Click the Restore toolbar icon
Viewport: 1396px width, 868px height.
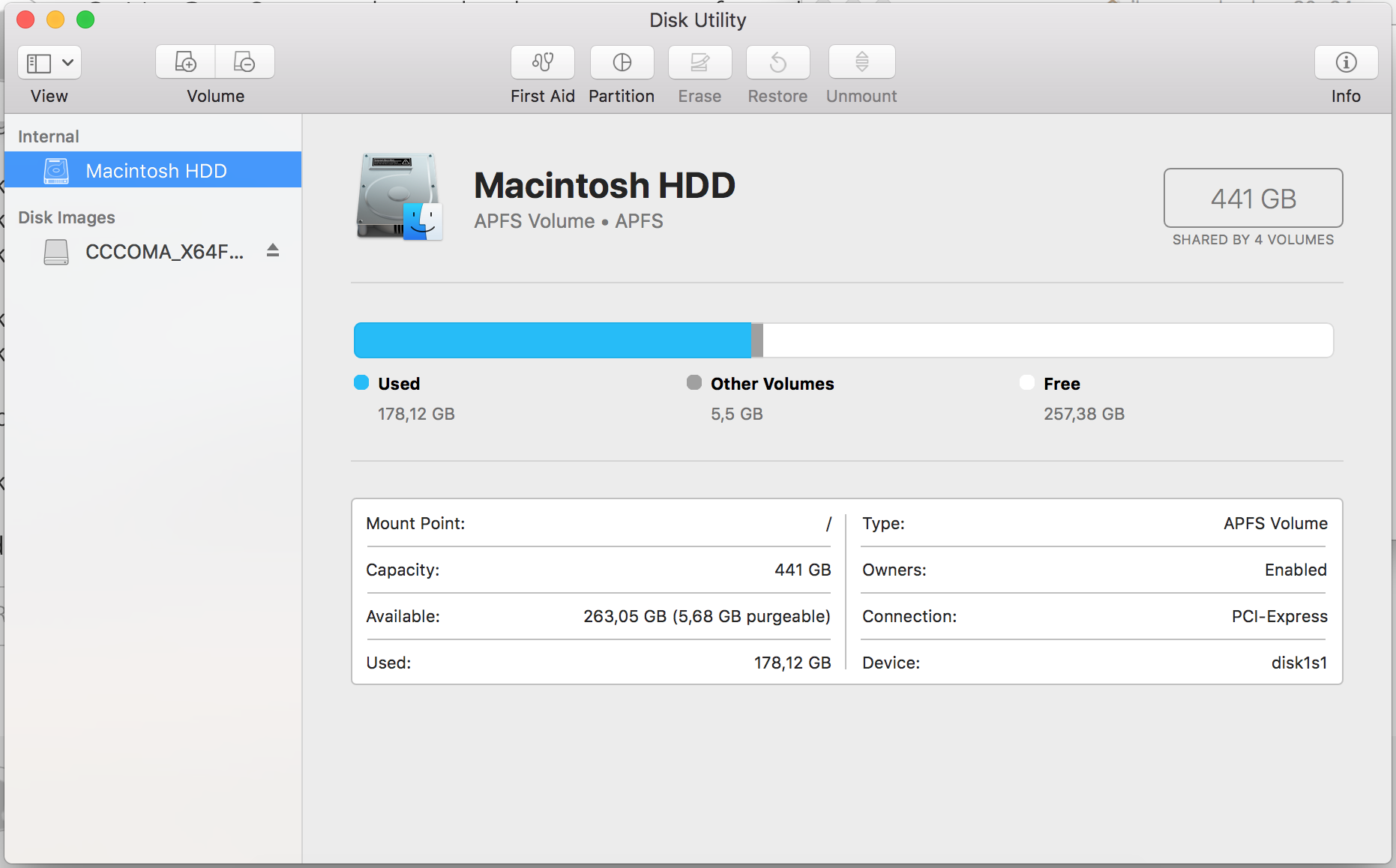[x=778, y=62]
